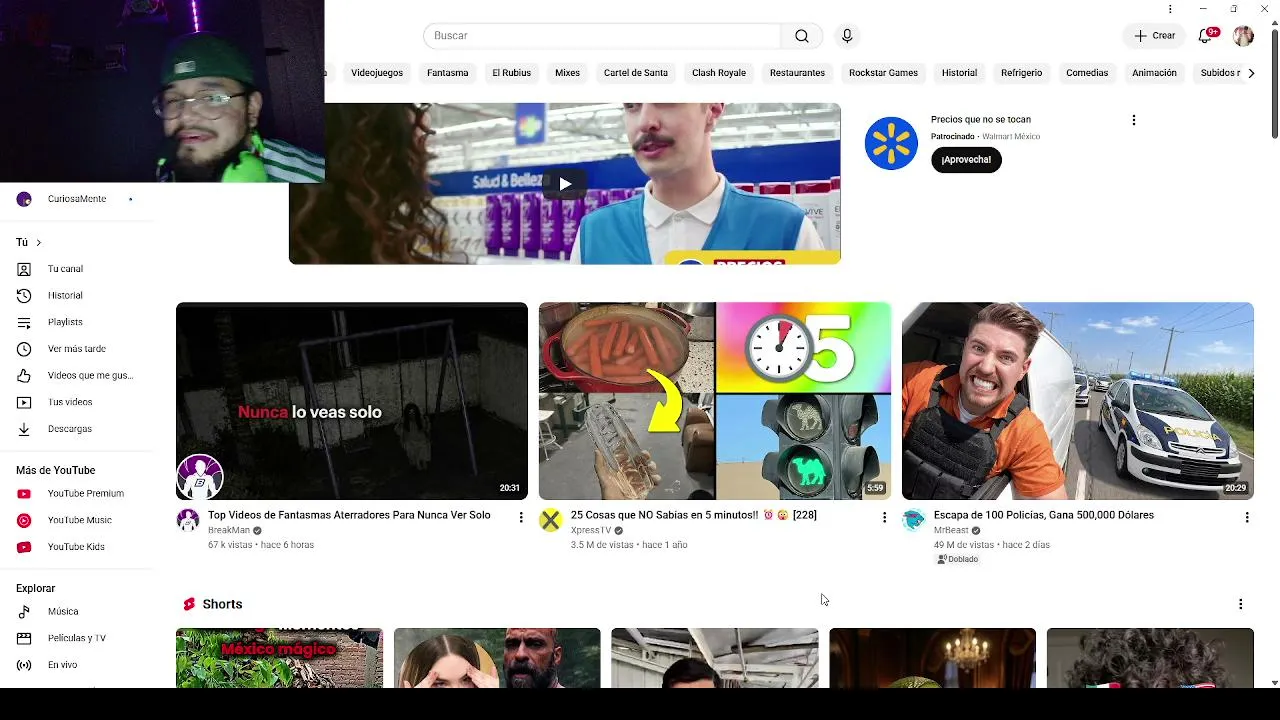Go to XpressTV channel name link

click(591, 531)
